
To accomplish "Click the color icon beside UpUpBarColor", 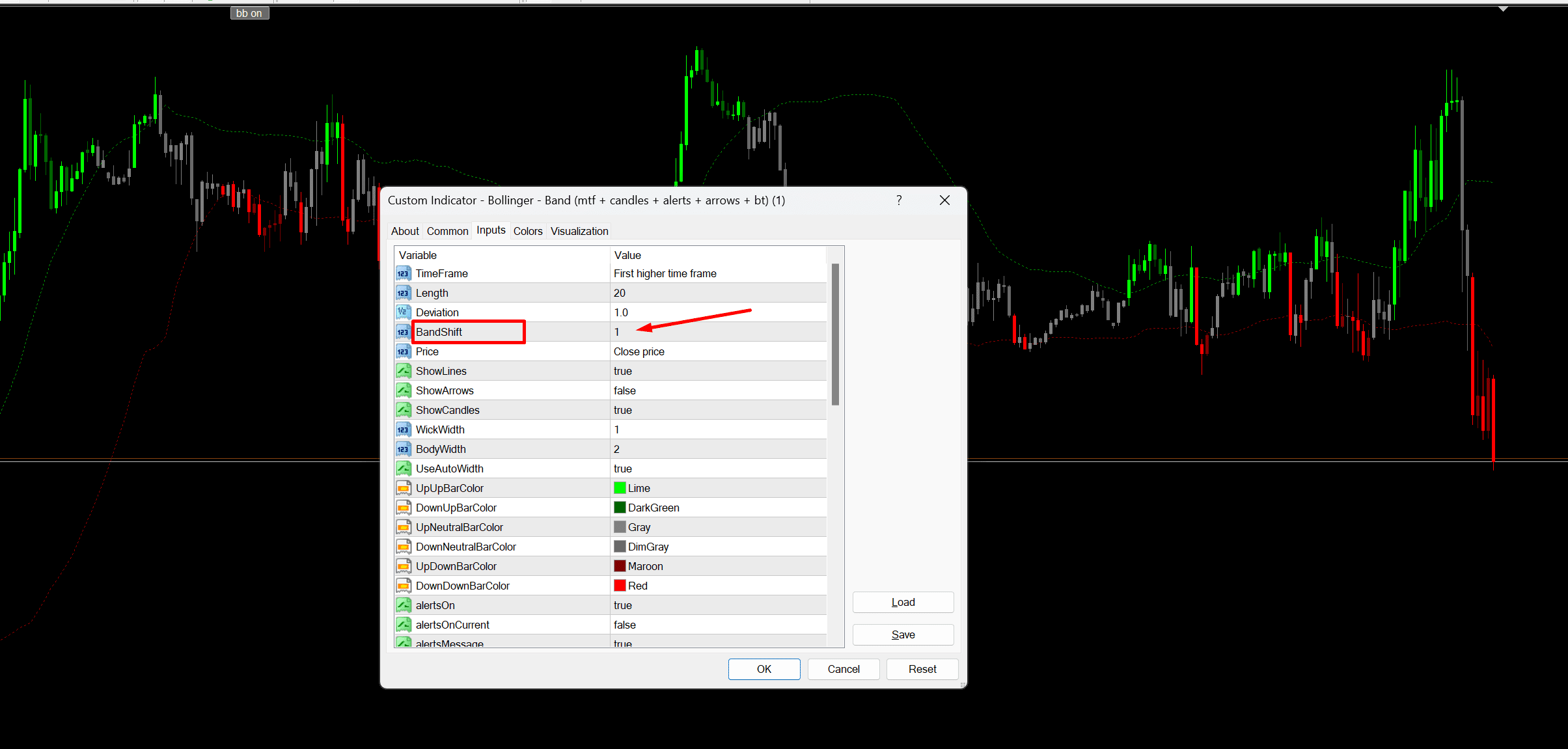I will tap(403, 488).
